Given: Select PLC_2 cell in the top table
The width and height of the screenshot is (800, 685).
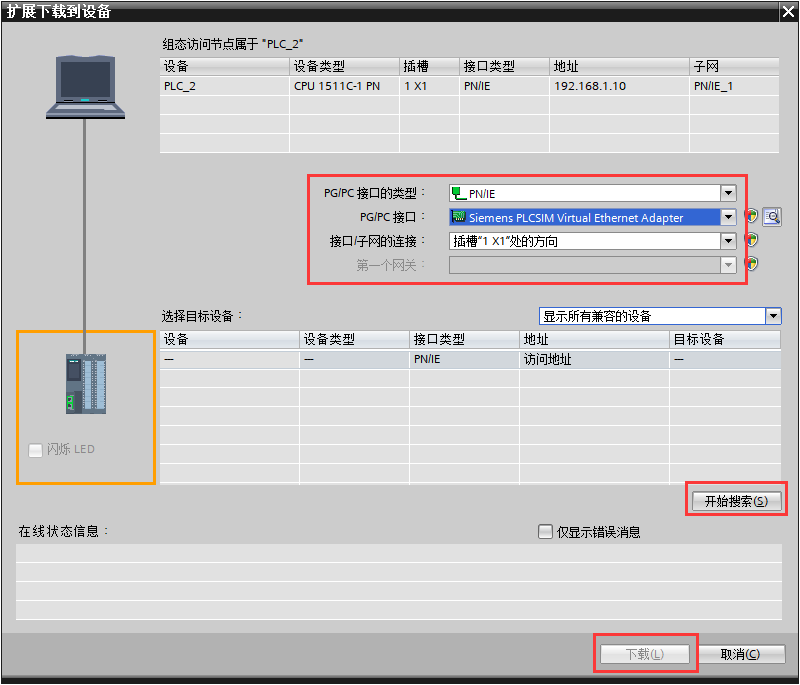Looking at the screenshot, I should pyautogui.click(x=224, y=86).
